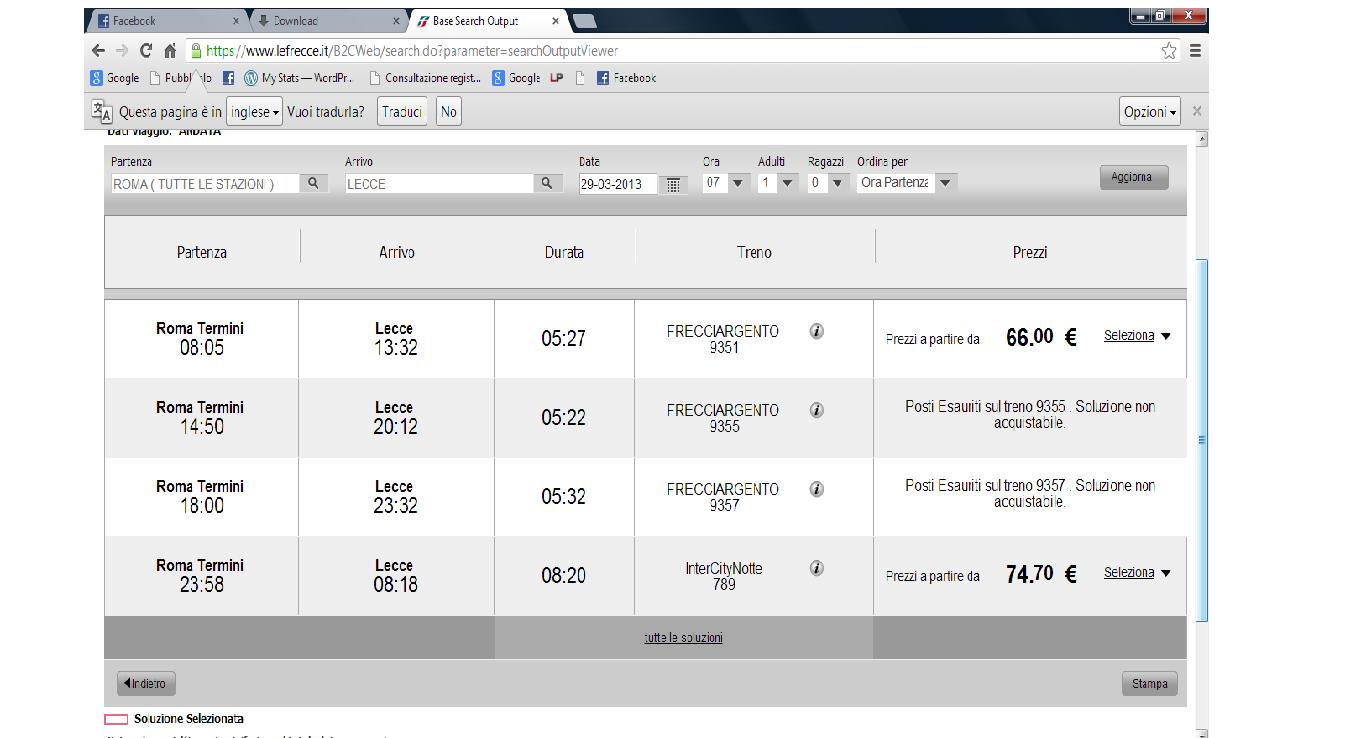
Task: Click info icon for Frecciargento 9355
Action: pos(816,411)
